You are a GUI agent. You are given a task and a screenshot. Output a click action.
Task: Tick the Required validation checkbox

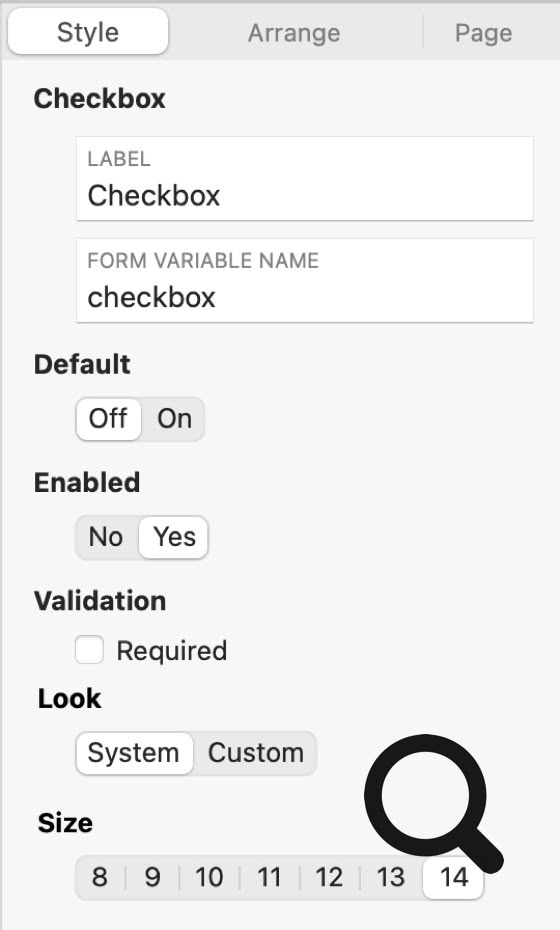[x=90, y=650]
